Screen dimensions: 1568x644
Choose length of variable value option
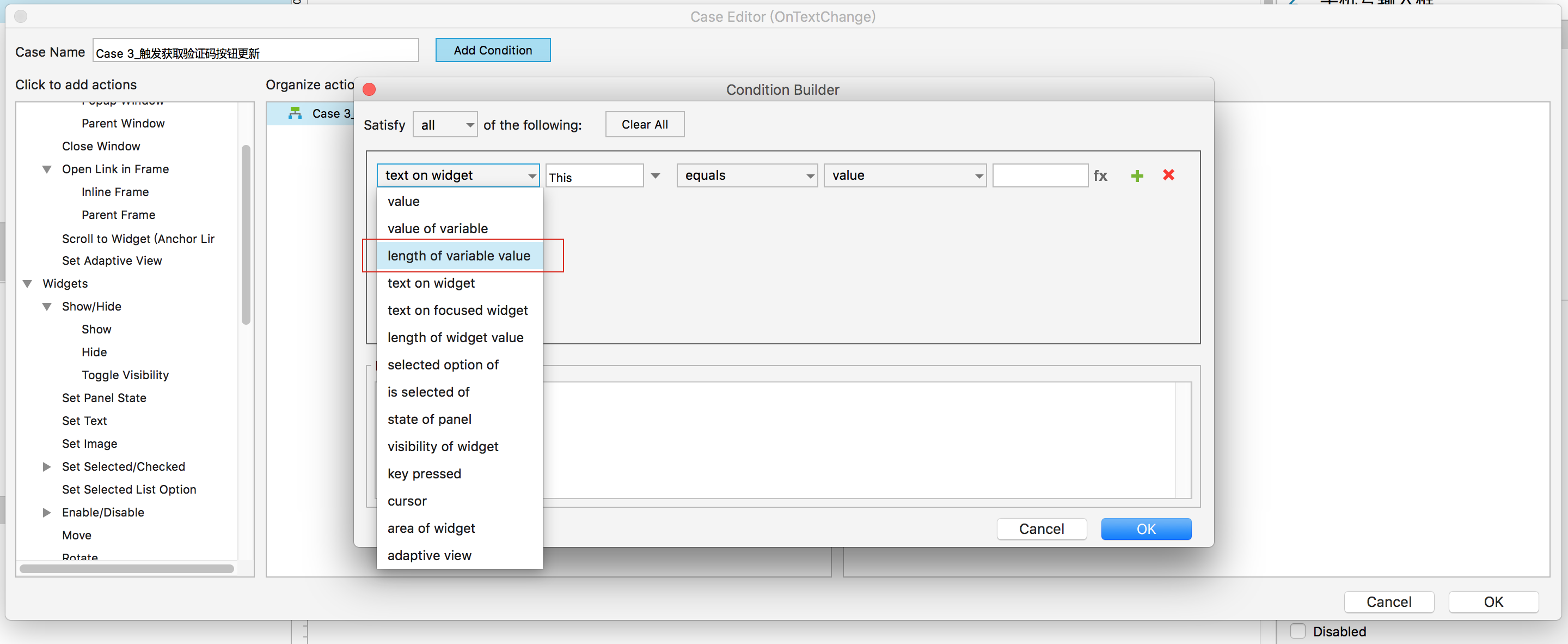tap(458, 256)
